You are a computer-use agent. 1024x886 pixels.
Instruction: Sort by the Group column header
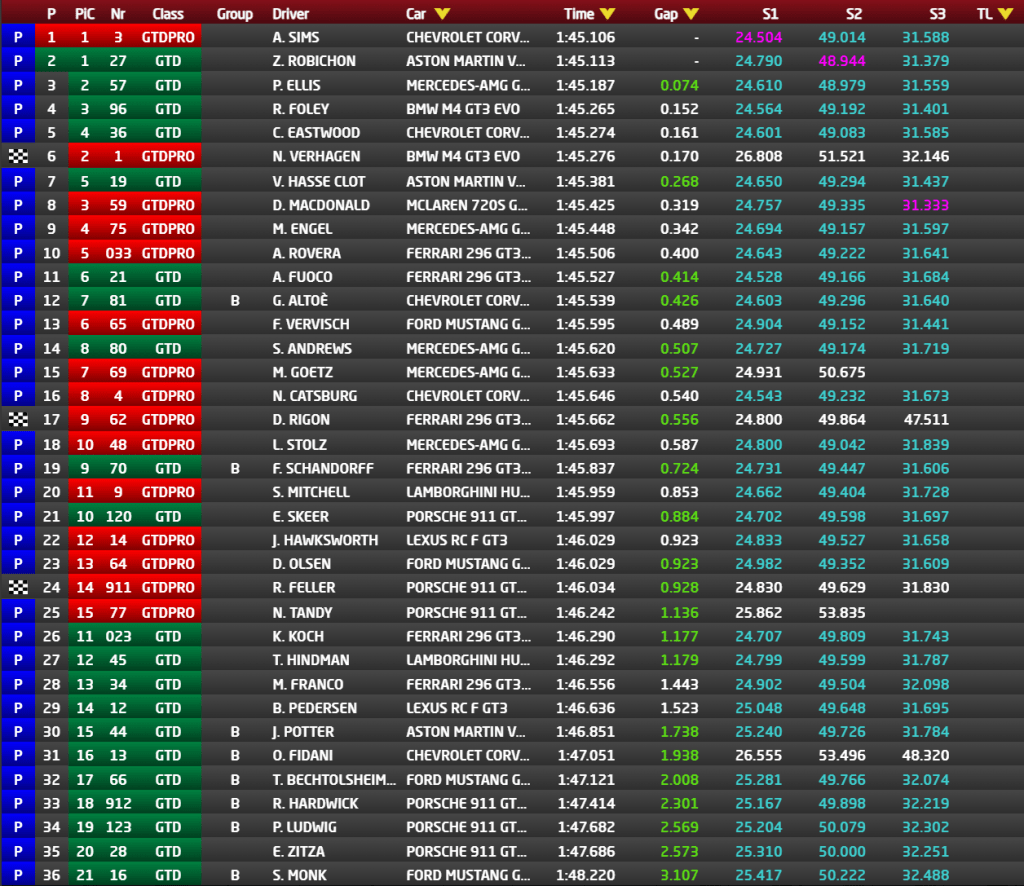(x=234, y=14)
